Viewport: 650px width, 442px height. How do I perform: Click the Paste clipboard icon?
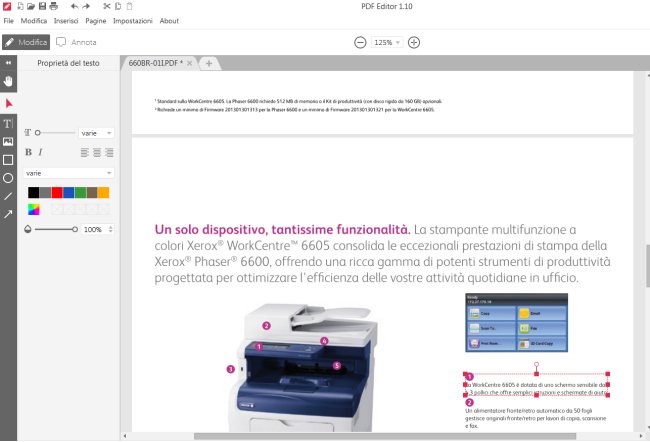pos(129,6)
